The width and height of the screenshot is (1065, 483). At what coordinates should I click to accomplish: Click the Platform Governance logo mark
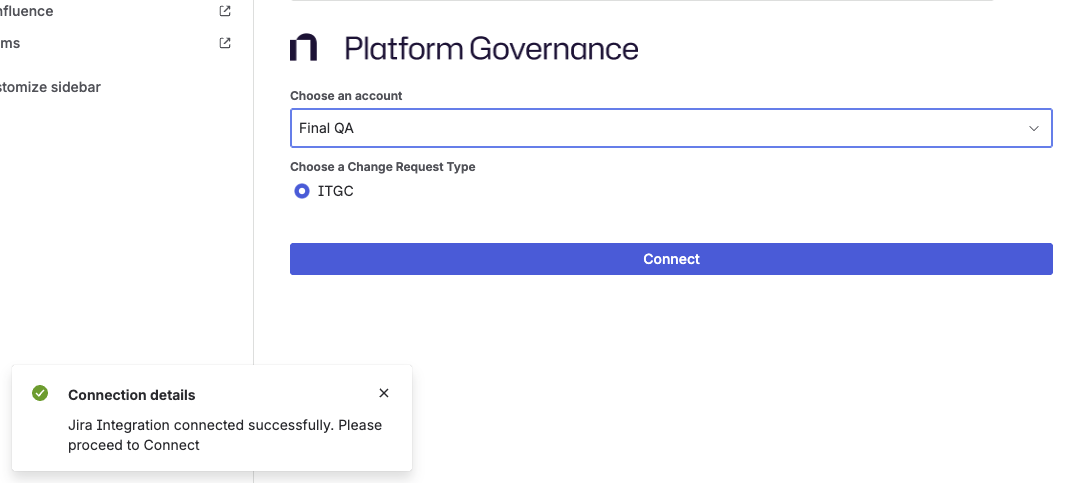point(303,48)
